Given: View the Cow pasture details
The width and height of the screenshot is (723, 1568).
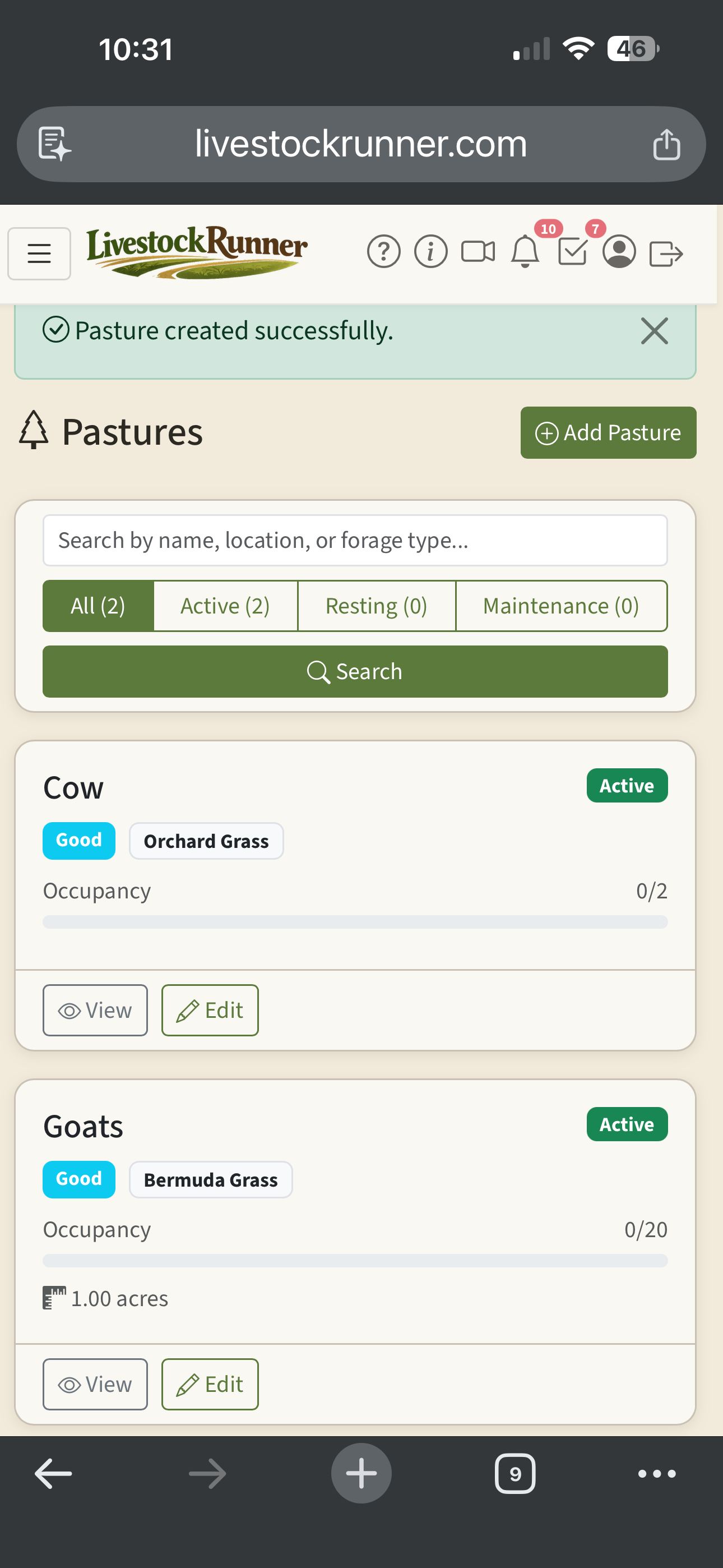Looking at the screenshot, I should pyautogui.click(x=95, y=1009).
